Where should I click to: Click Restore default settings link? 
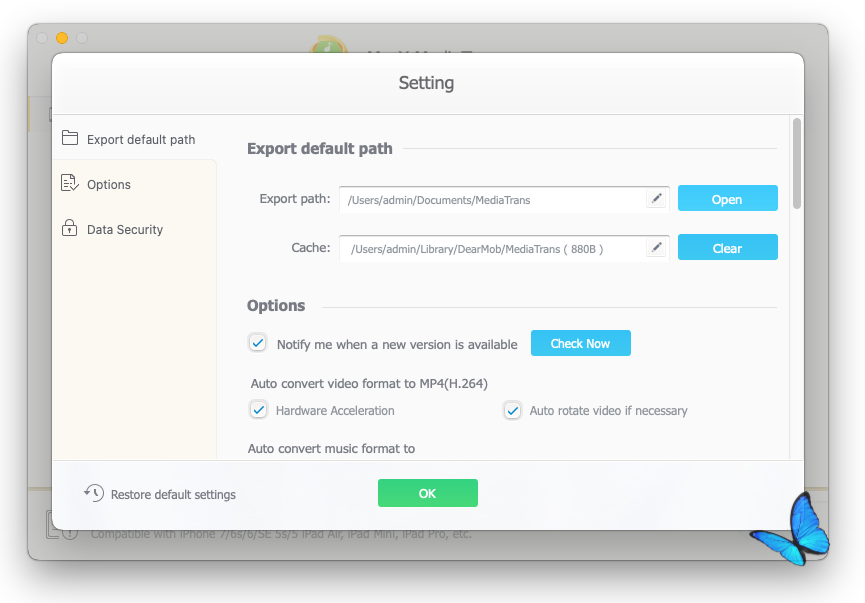pyautogui.click(x=173, y=495)
